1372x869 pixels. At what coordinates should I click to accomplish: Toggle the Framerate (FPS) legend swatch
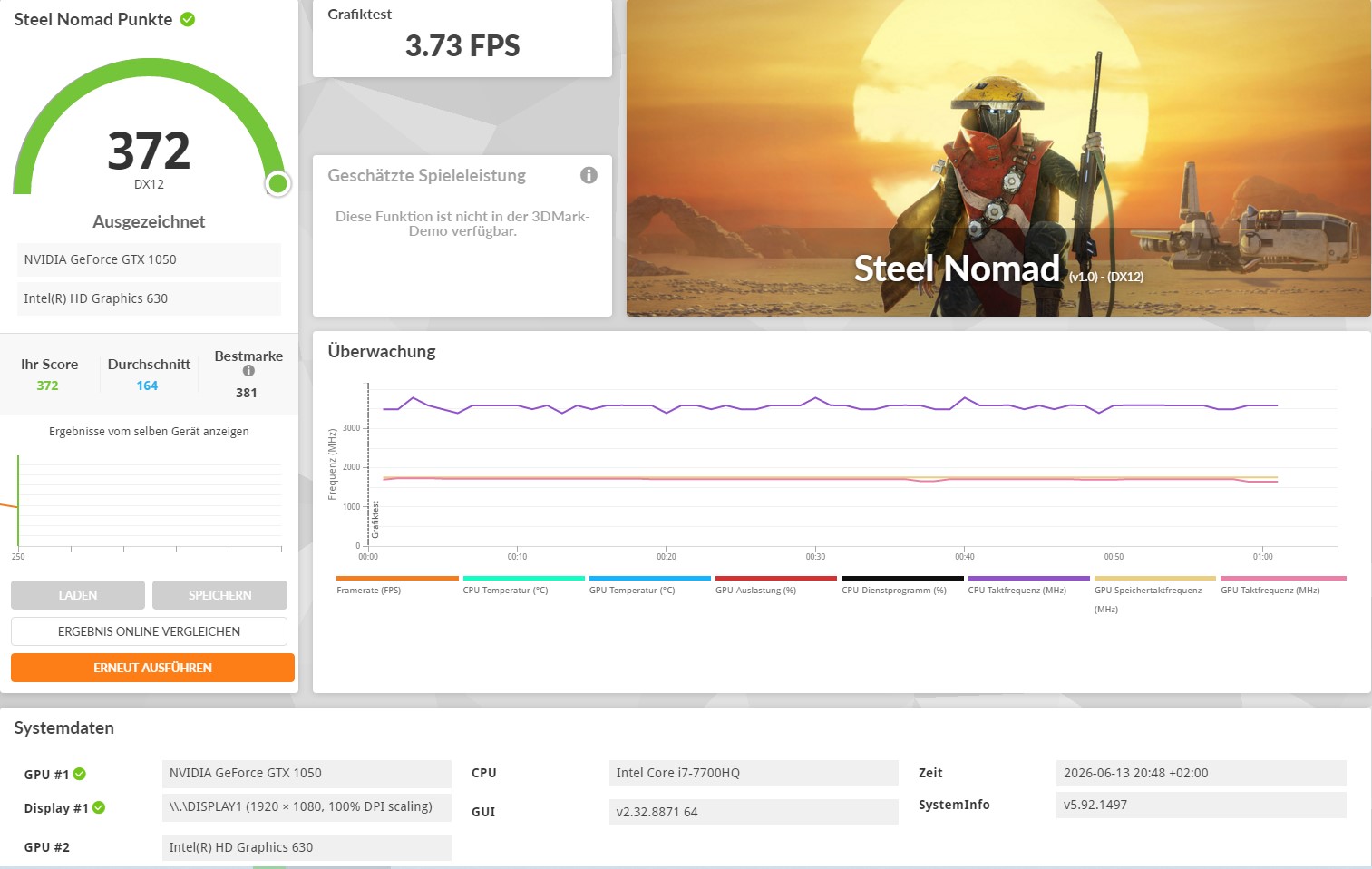click(397, 578)
